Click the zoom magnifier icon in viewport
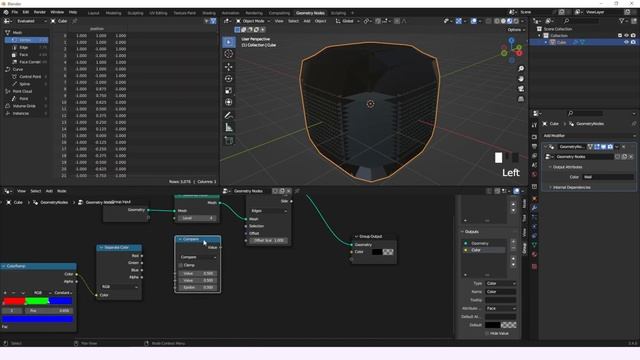Viewport: 640px width, 360px height. [521, 69]
